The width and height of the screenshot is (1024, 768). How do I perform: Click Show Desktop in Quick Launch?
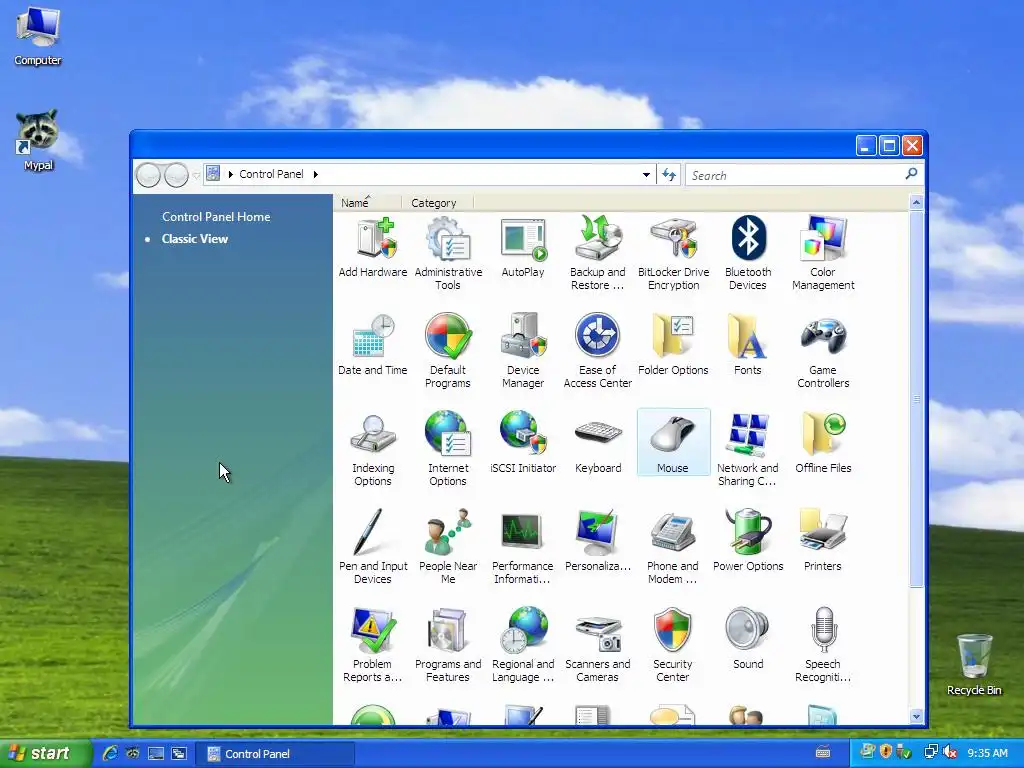[155, 754]
